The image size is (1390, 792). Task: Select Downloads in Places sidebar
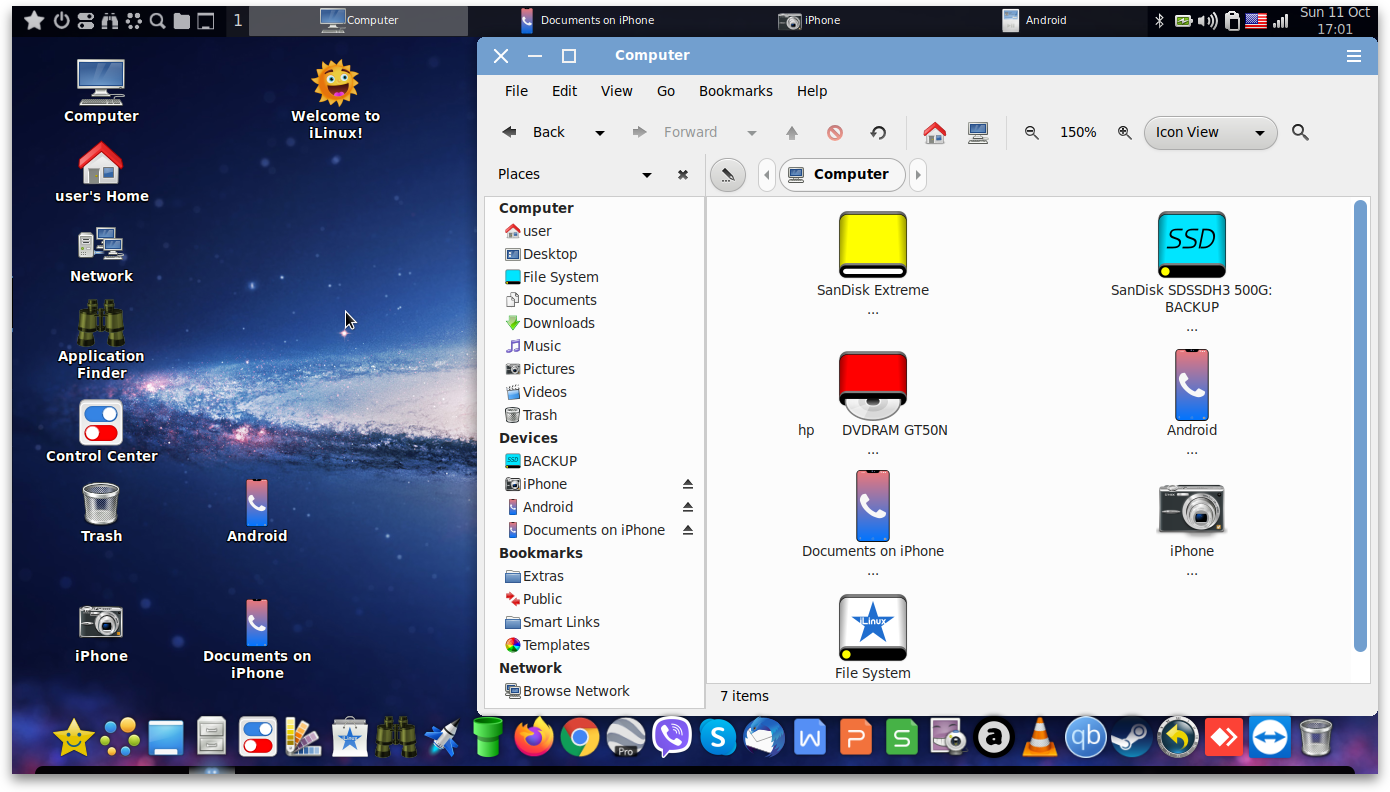[549, 323]
